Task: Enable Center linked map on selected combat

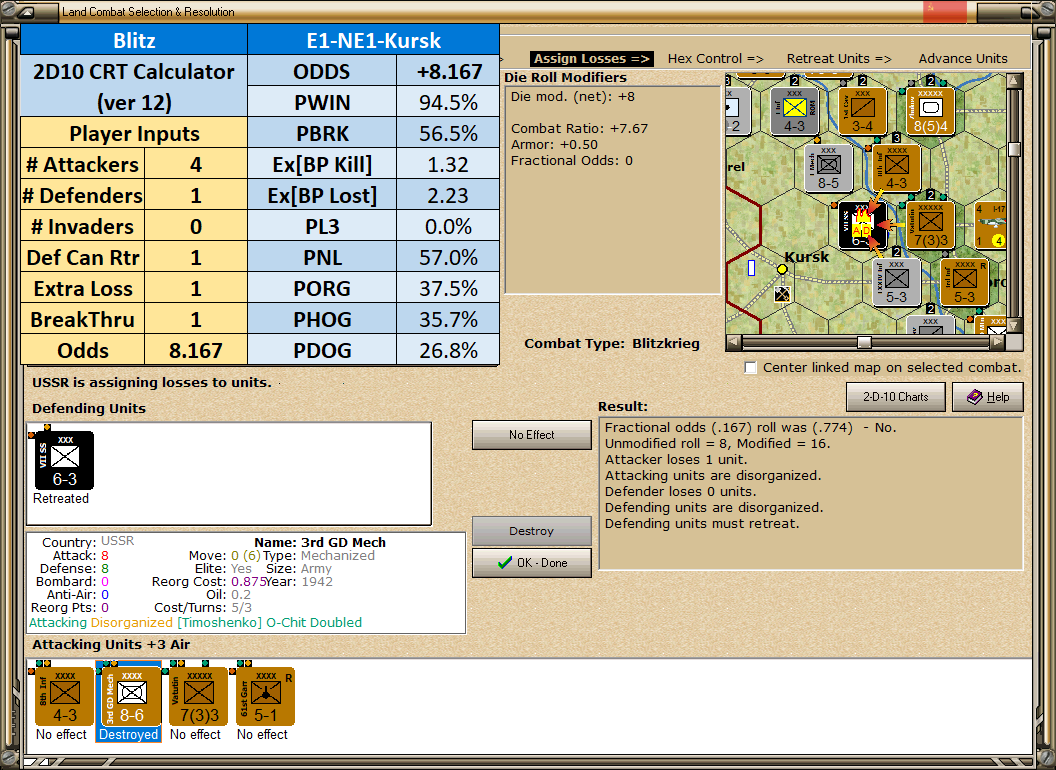Action: tap(750, 368)
